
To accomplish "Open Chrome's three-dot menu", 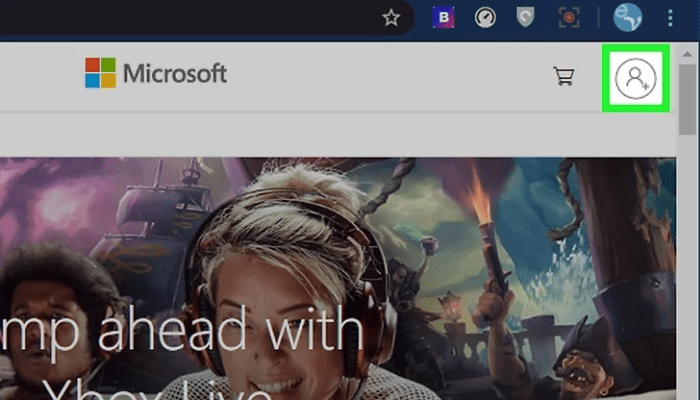I will point(669,17).
